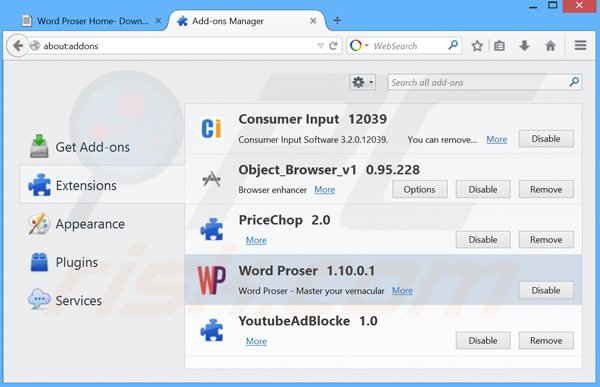Open More link for Consumer Input
The image size is (600, 387).
[497, 140]
